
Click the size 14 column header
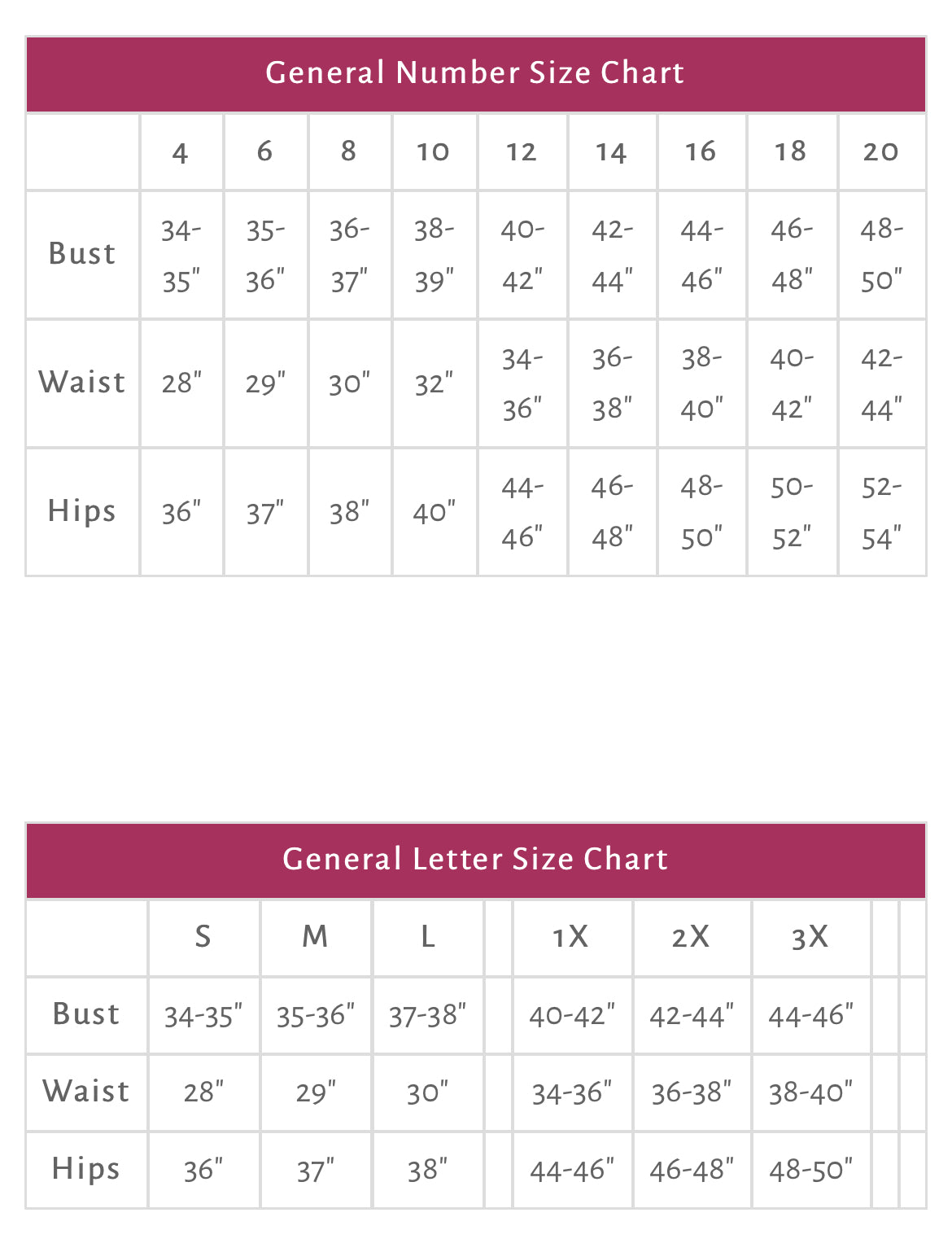[x=611, y=152]
